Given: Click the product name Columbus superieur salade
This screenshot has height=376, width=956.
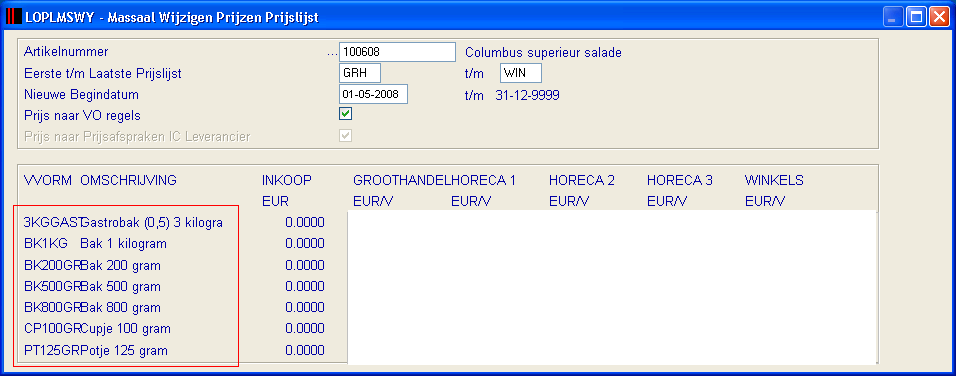Looking at the screenshot, I should [543, 53].
